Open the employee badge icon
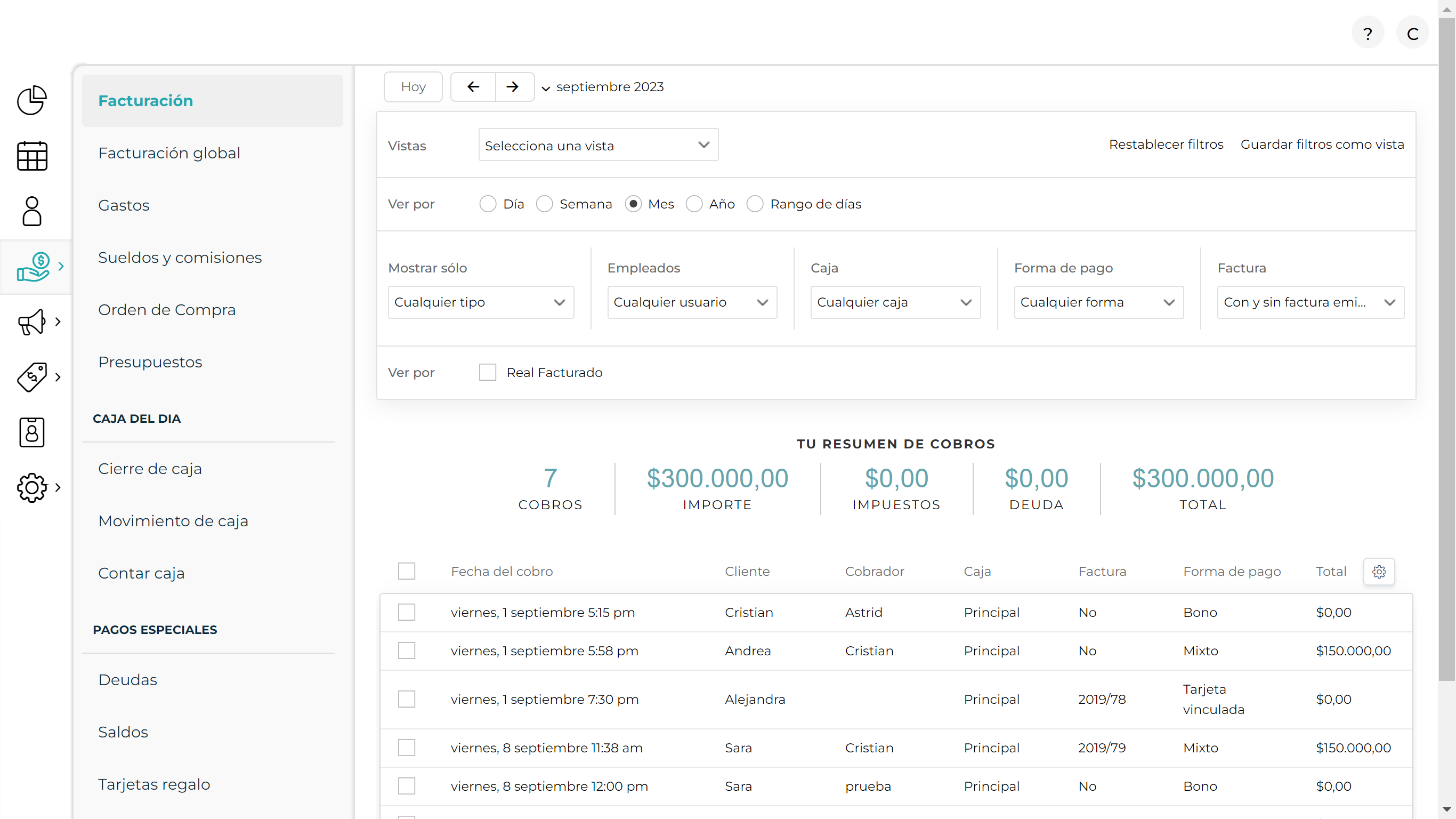Screen dimensions: 1456x819 pyautogui.click(x=31, y=432)
